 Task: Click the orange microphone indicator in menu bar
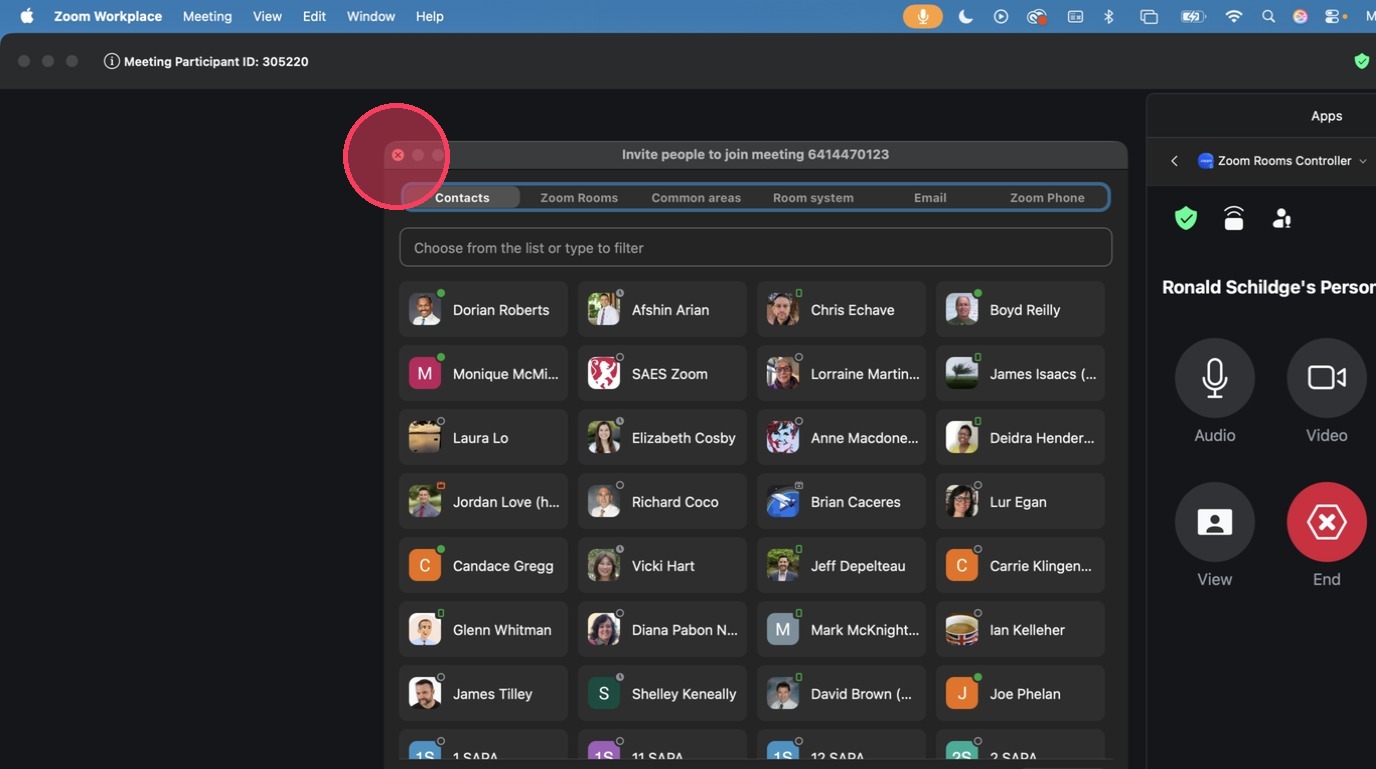click(x=922, y=16)
